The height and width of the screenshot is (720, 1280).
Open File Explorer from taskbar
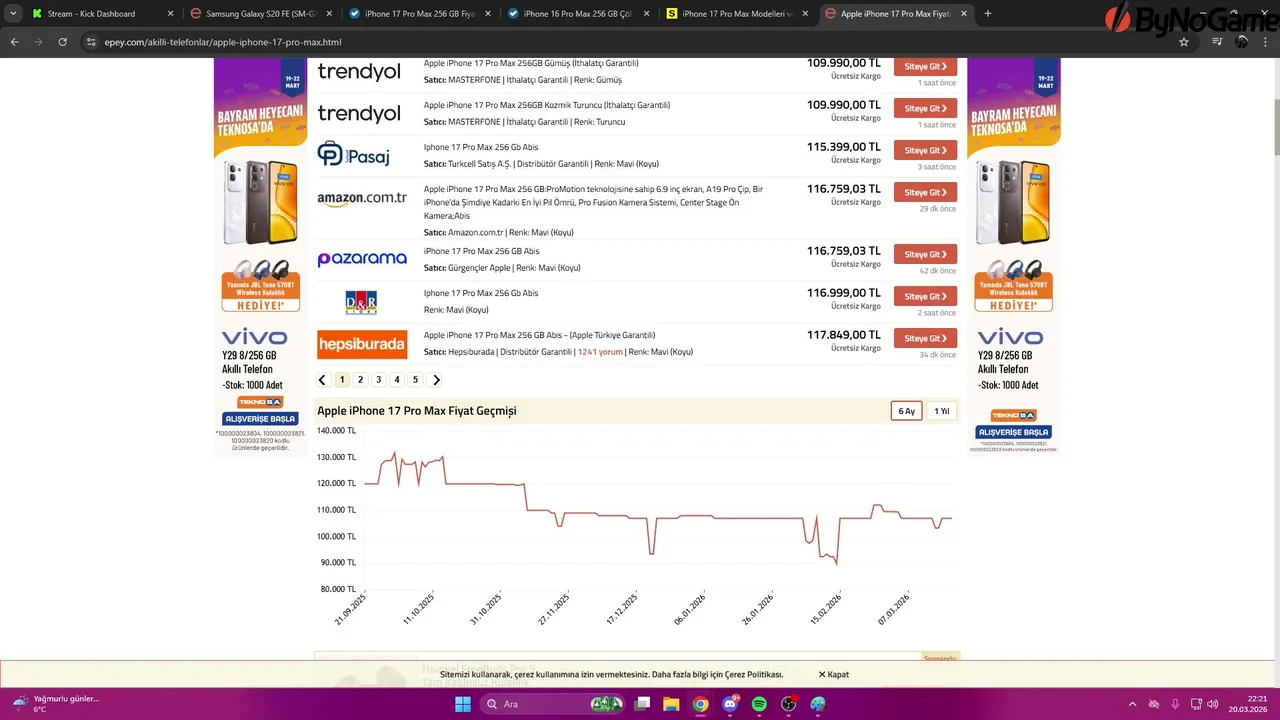(x=671, y=704)
